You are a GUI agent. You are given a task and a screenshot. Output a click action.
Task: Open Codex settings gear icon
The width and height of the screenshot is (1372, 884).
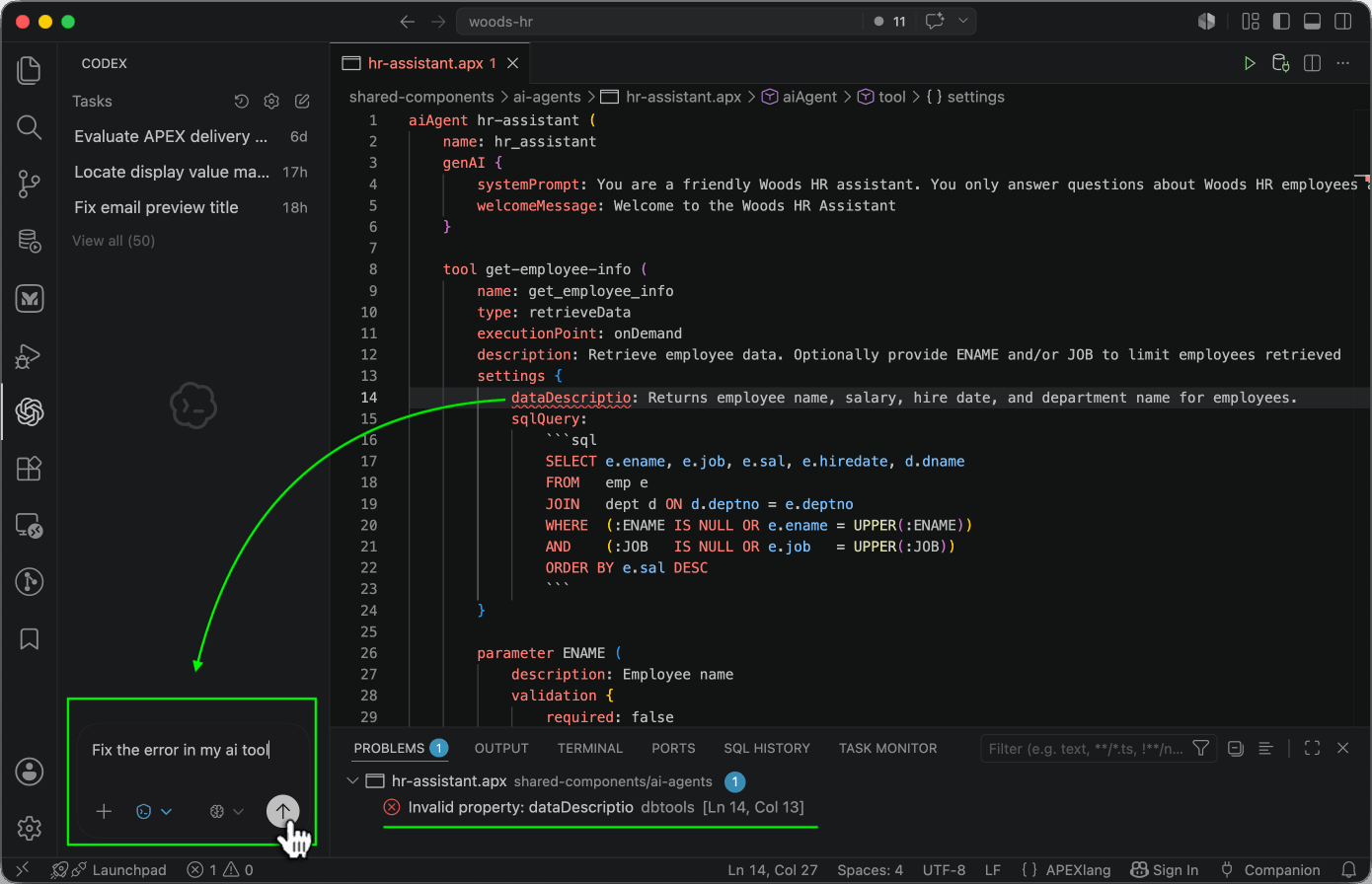[271, 101]
